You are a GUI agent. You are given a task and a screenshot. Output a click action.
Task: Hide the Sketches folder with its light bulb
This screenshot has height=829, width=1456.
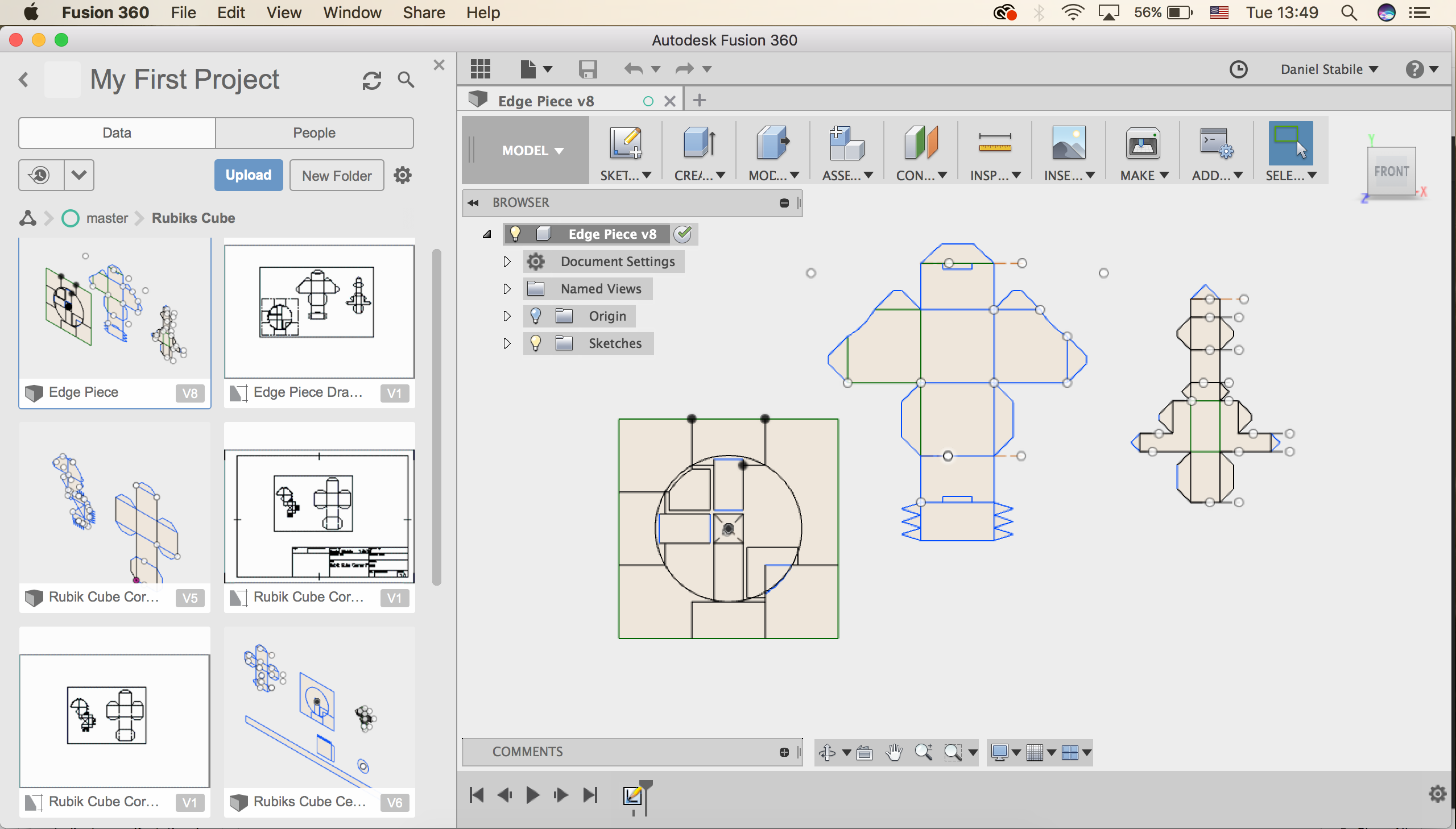[x=536, y=343]
